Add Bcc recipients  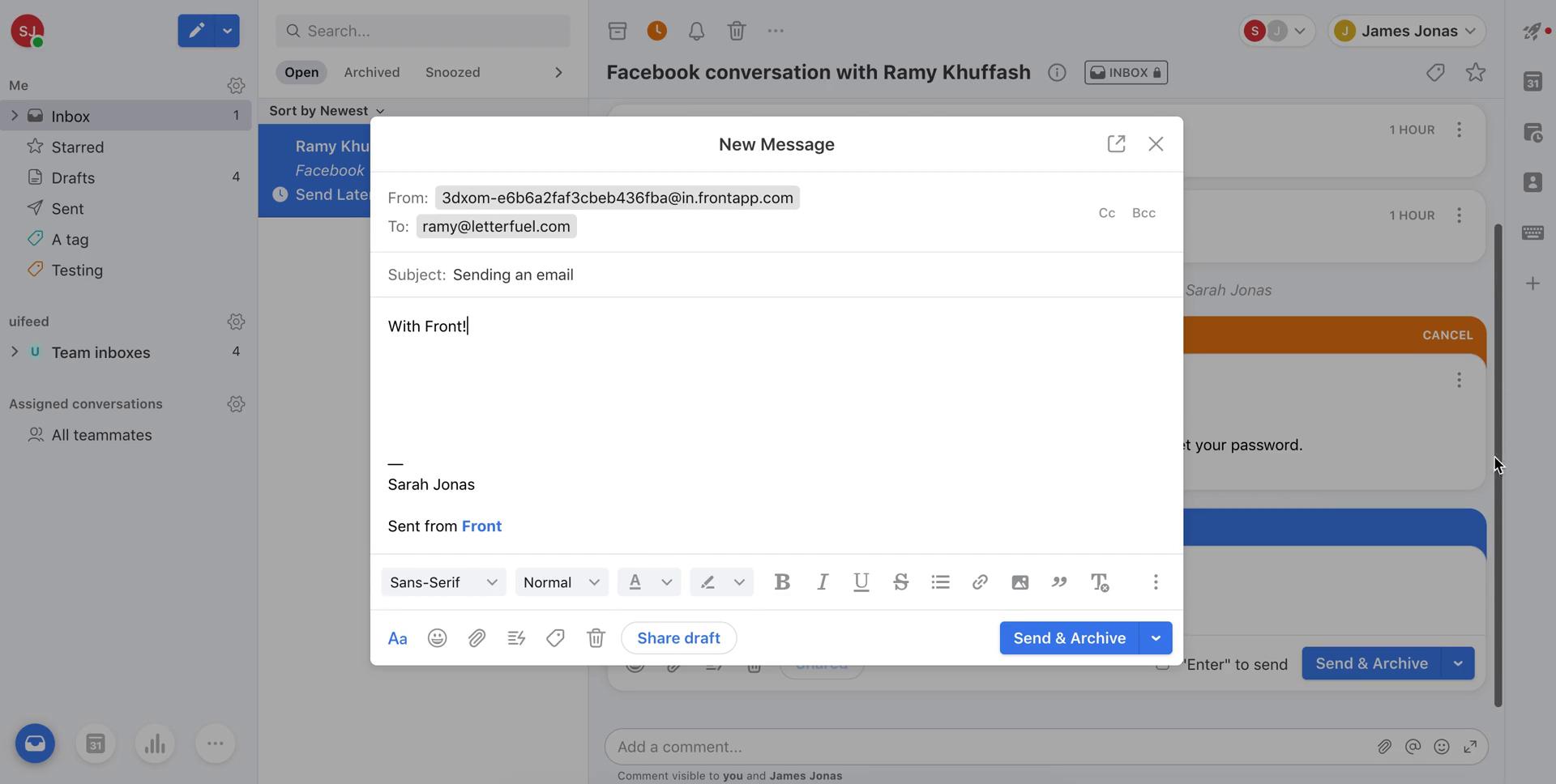click(1143, 213)
